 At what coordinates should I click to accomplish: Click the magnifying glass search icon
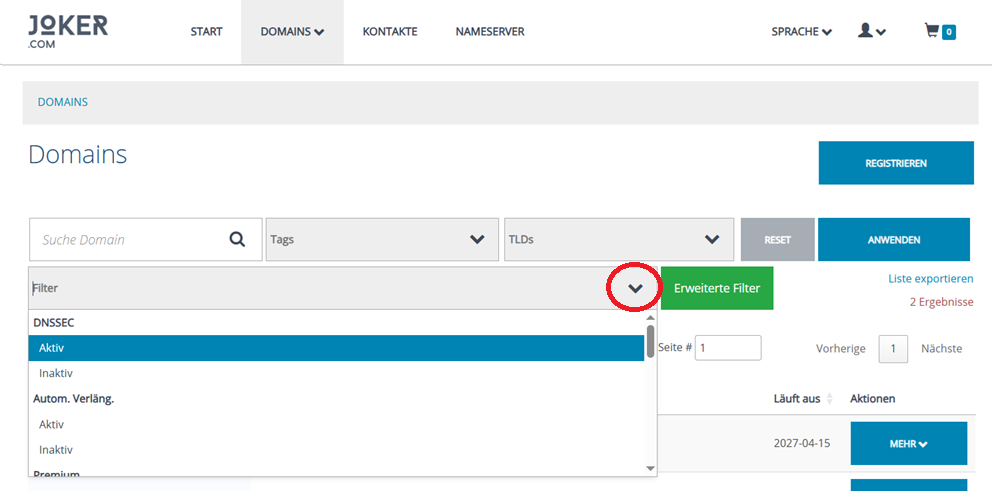coord(237,240)
